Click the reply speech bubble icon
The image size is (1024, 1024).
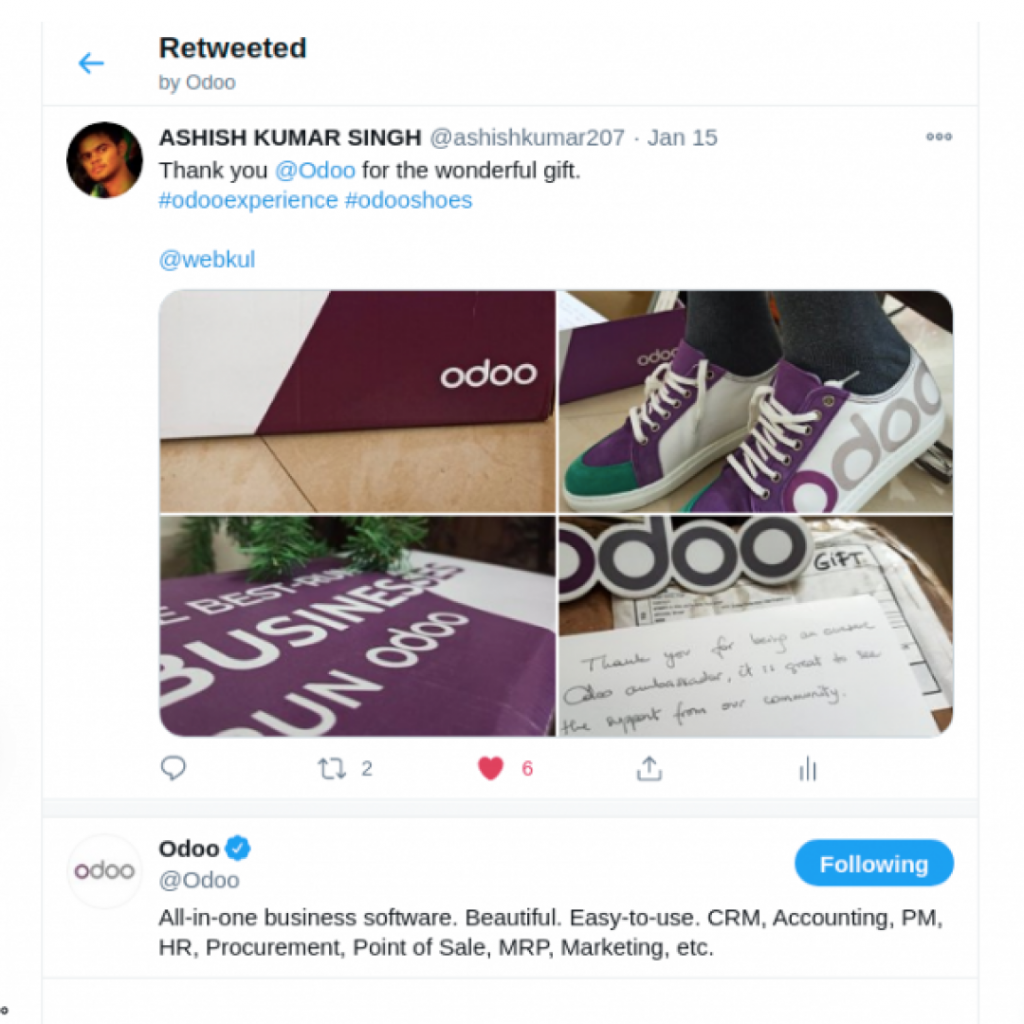coord(173,768)
